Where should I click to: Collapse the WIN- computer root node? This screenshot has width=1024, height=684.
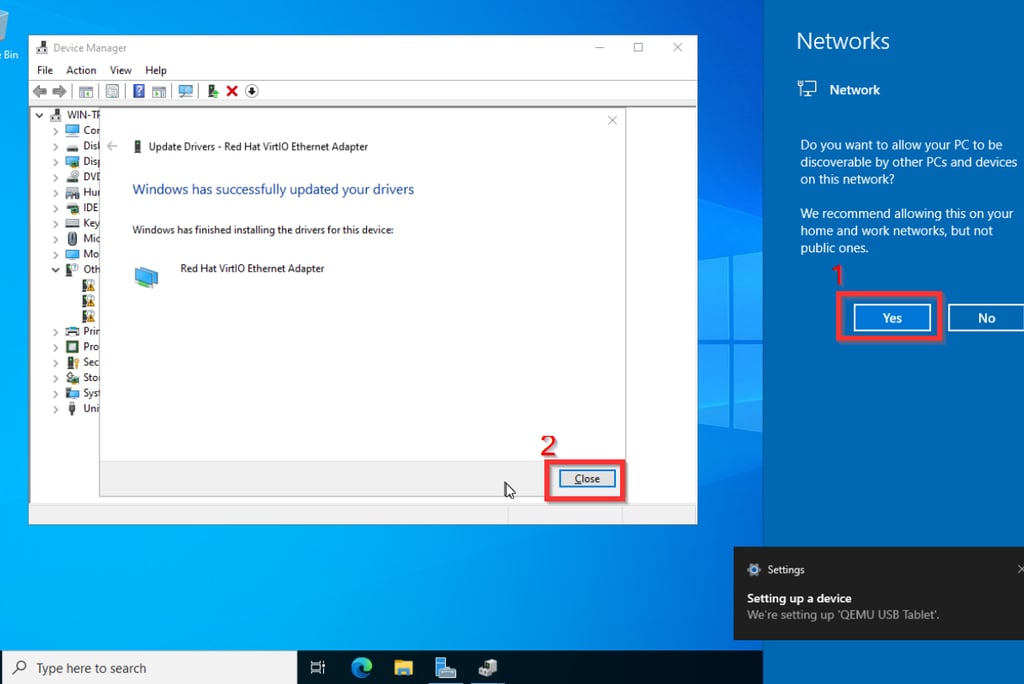coord(39,115)
